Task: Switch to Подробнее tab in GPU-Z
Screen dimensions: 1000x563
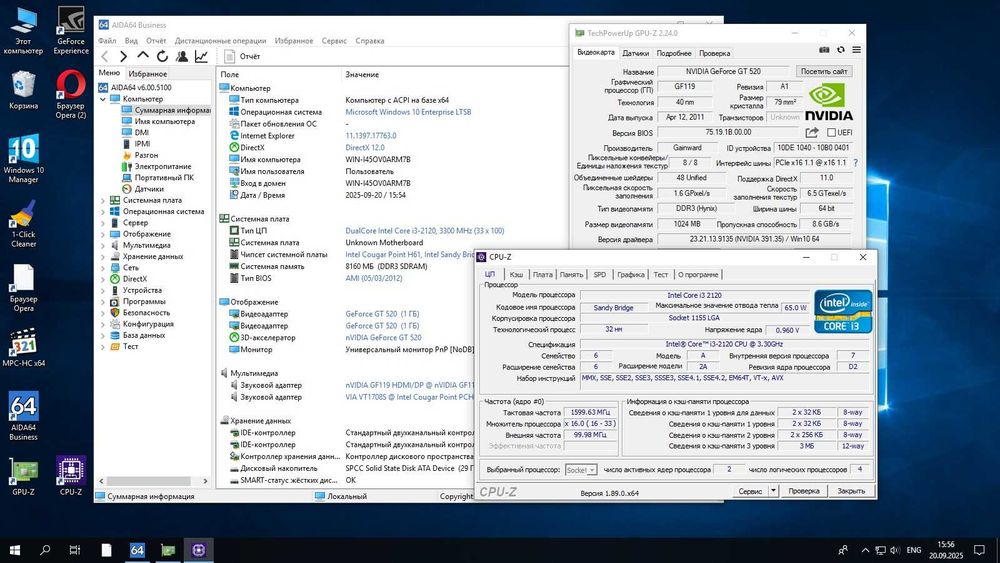Action: 673,54
